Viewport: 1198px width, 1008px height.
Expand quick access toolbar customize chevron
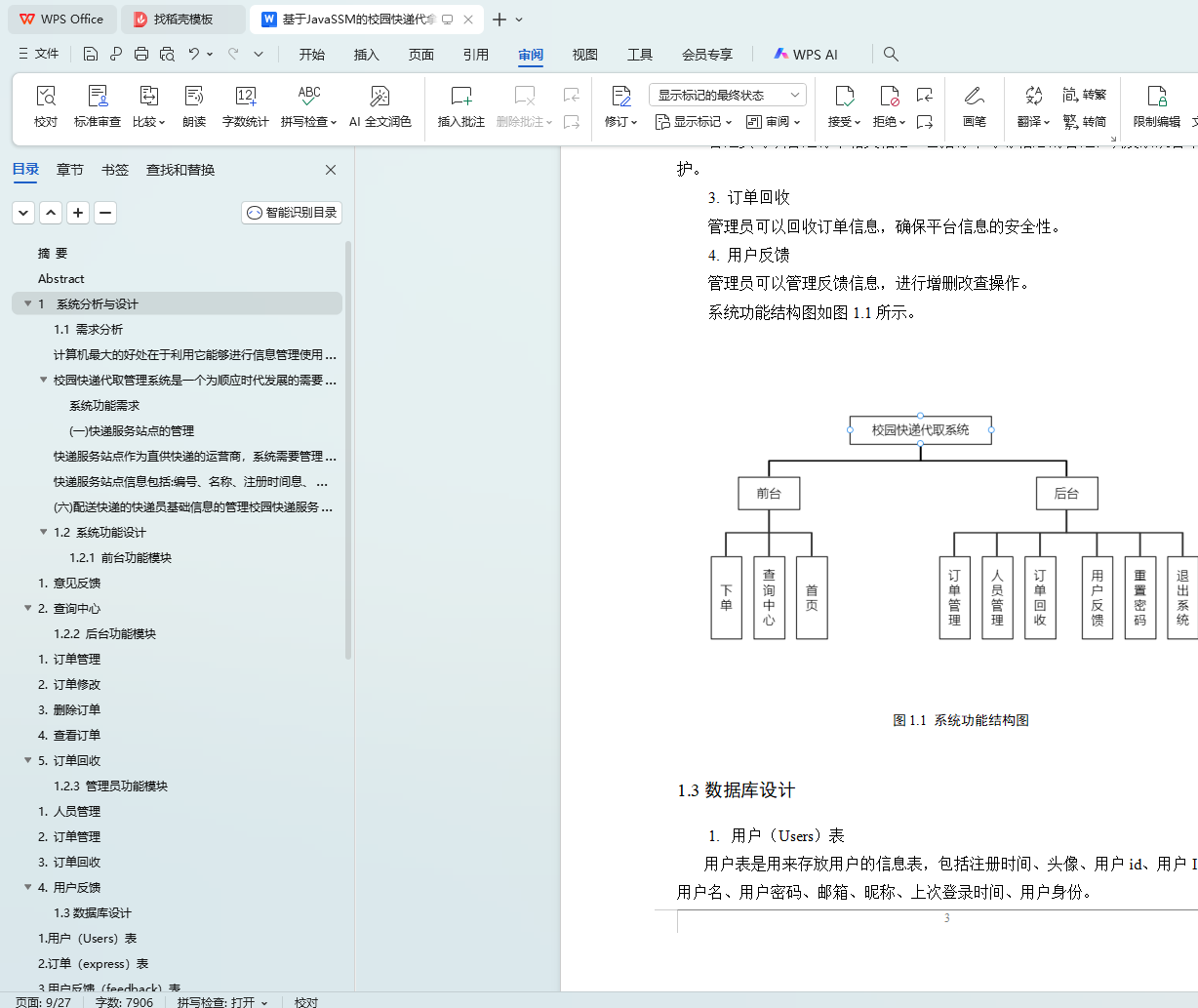tap(259, 54)
